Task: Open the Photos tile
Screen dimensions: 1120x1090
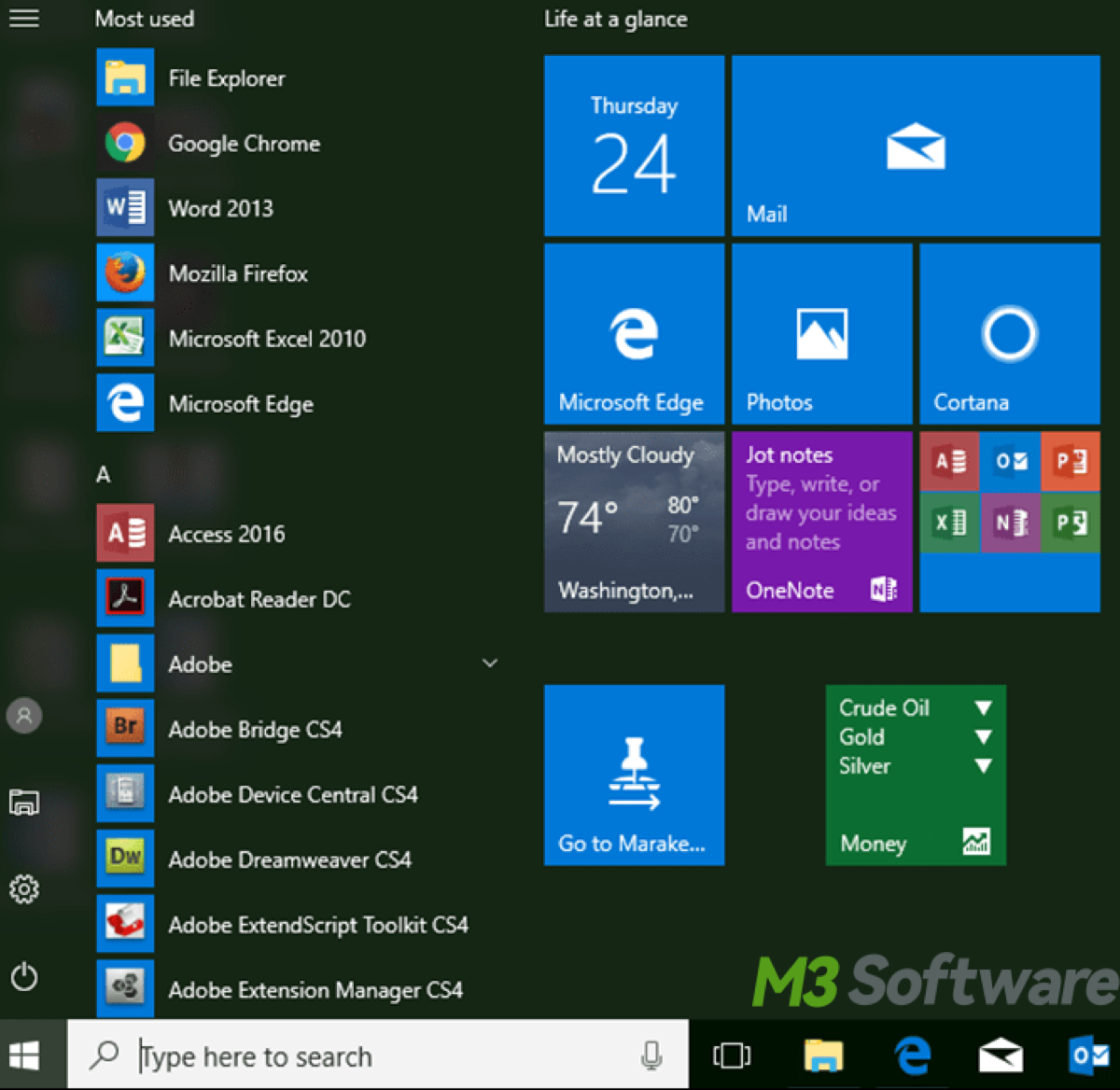Action: pyautogui.click(x=821, y=334)
